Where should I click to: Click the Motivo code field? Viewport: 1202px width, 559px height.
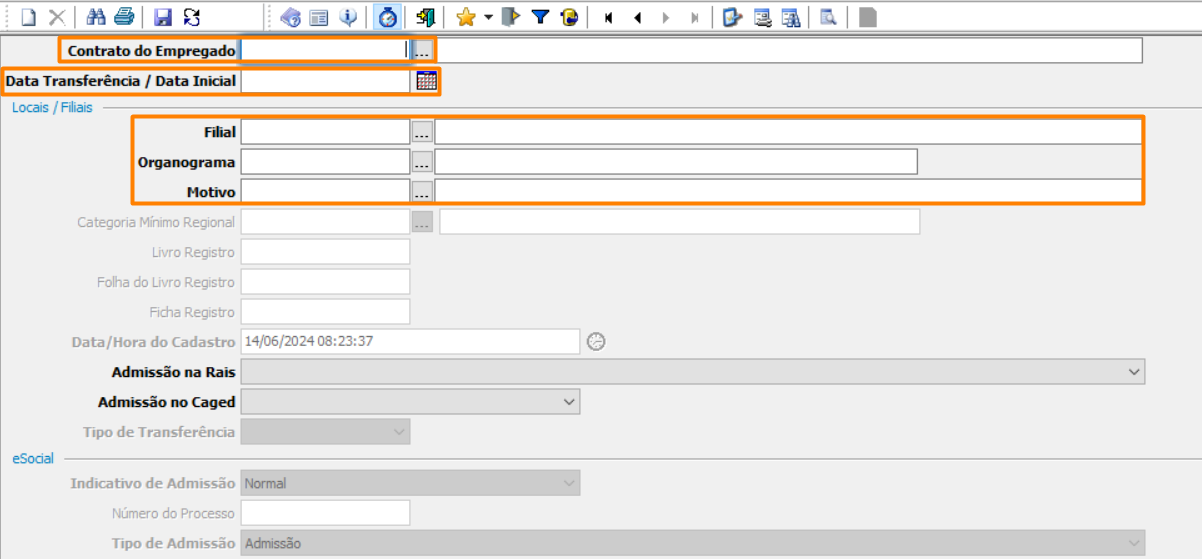point(325,192)
